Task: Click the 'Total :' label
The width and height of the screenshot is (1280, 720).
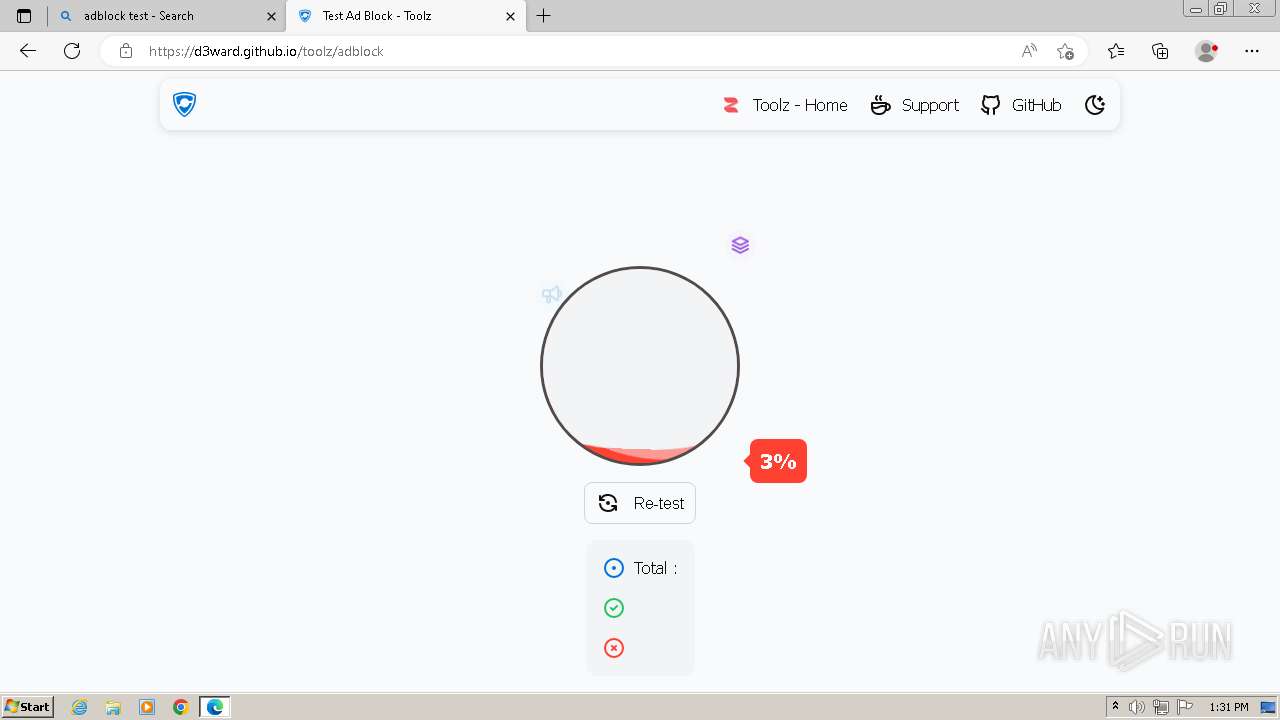Action: 655,568
